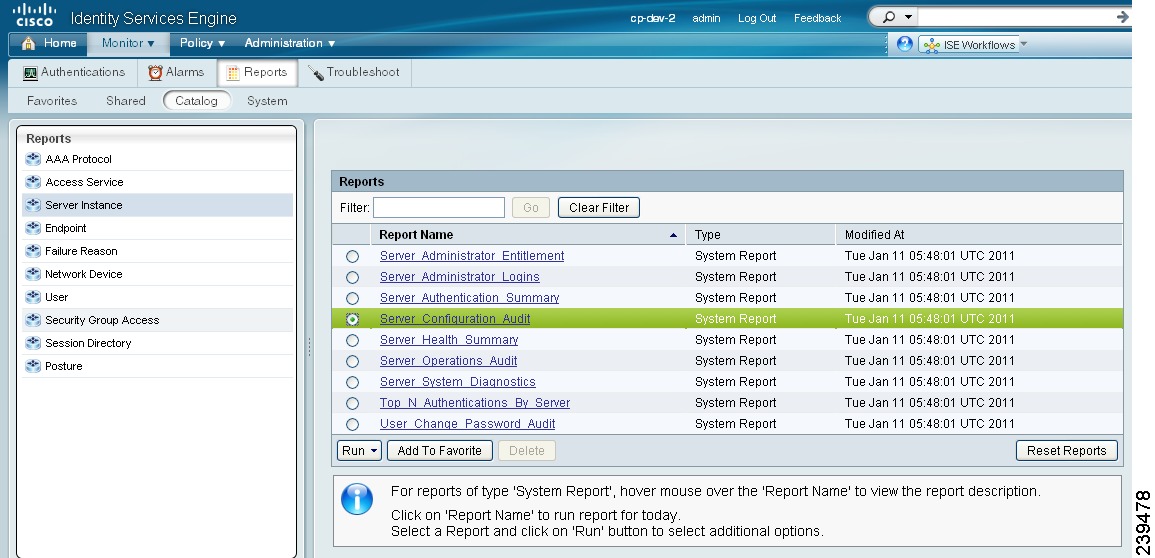Click the Troubleshoot tool icon
This screenshot has height=558, width=1155.
coord(316,73)
